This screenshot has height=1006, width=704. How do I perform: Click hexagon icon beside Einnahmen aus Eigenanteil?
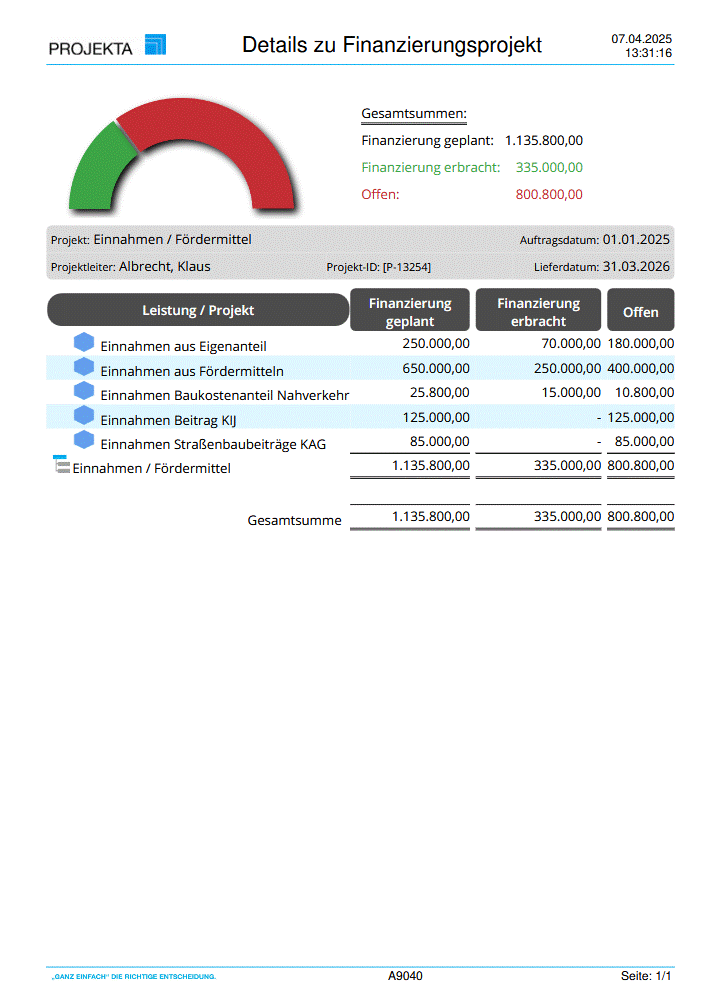click(x=84, y=343)
